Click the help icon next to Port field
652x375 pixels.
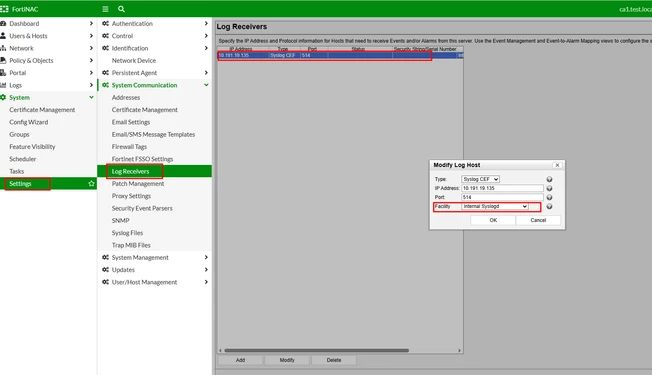tap(549, 197)
